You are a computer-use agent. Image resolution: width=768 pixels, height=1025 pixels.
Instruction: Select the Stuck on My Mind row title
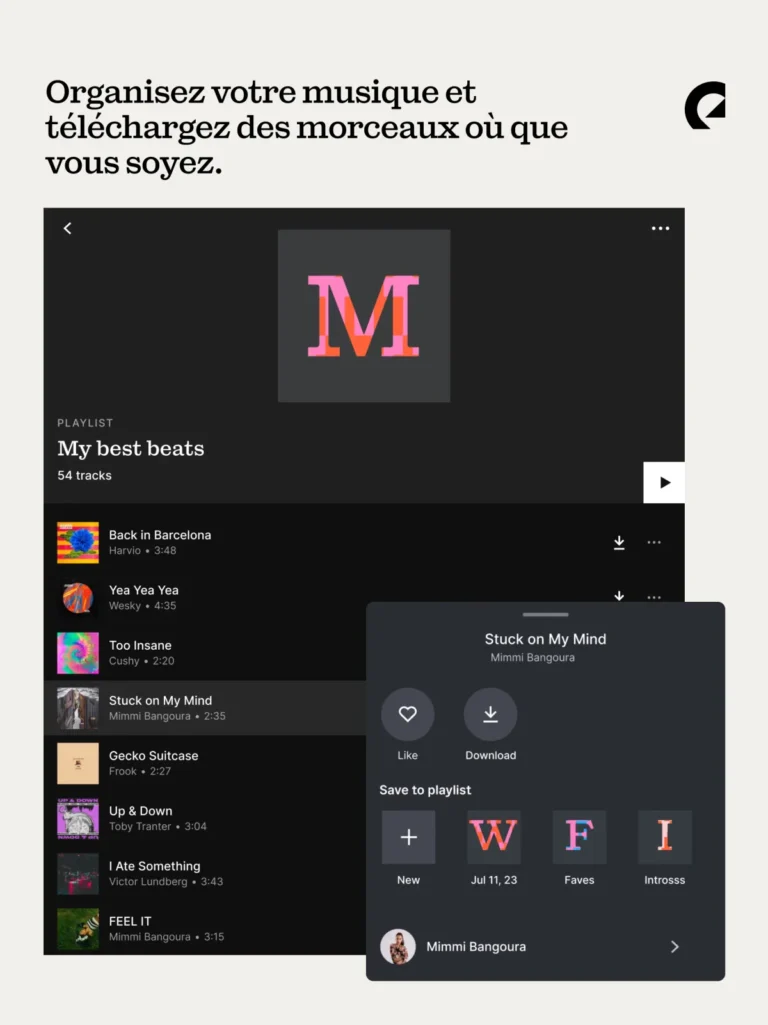point(160,700)
